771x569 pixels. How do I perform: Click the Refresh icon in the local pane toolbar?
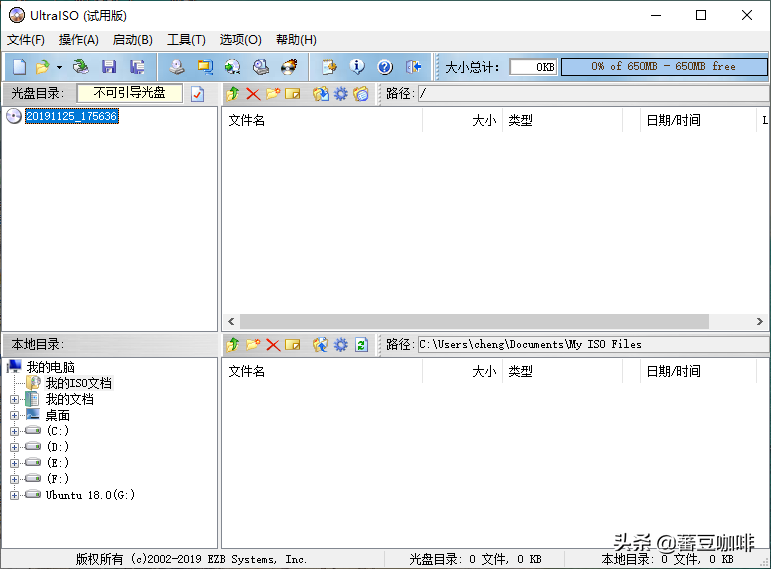pyautogui.click(x=361, y=345)
